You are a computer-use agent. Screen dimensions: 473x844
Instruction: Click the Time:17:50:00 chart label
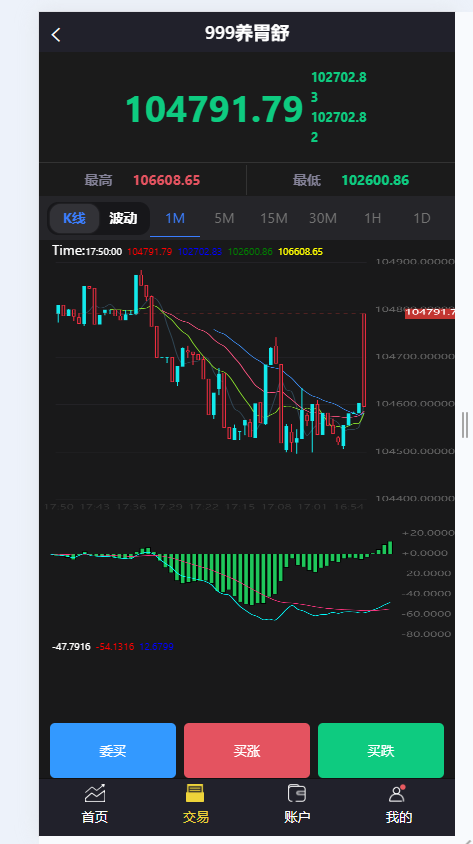tap(87, 251)
